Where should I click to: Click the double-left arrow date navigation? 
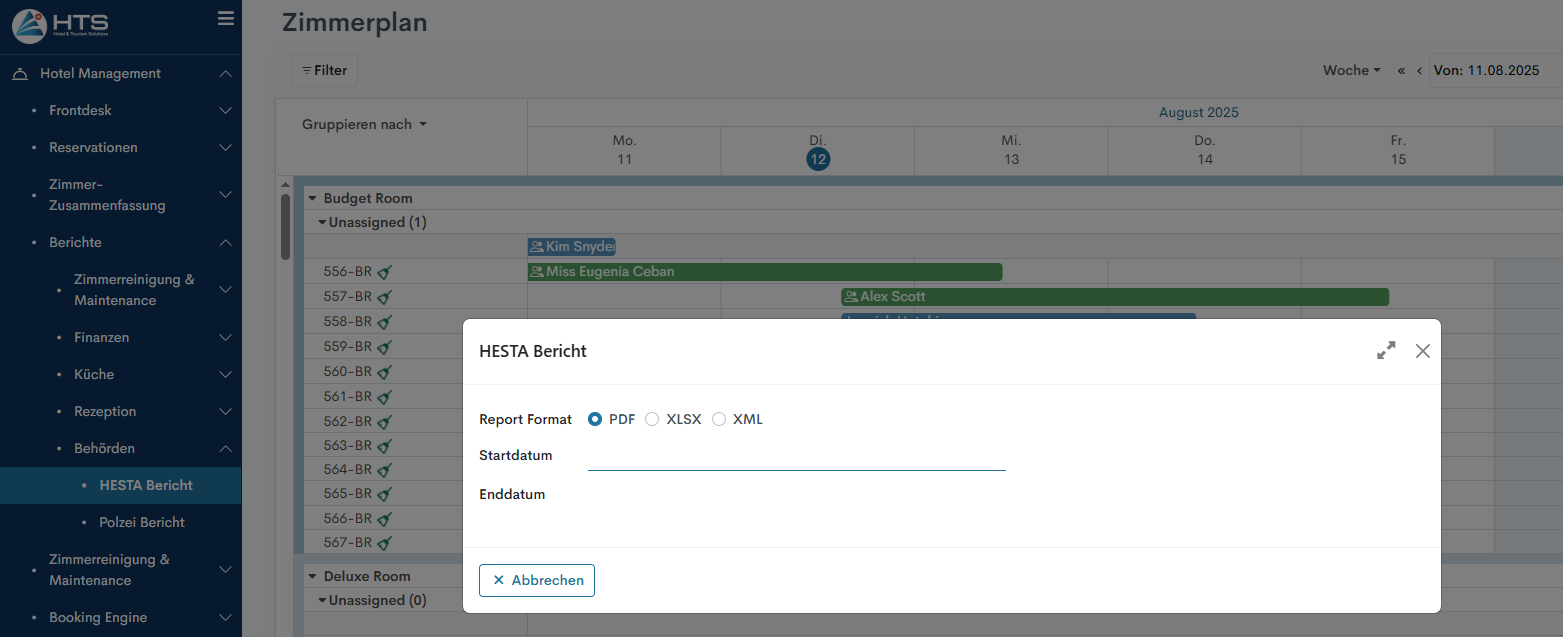click(x=1401, y=71)
